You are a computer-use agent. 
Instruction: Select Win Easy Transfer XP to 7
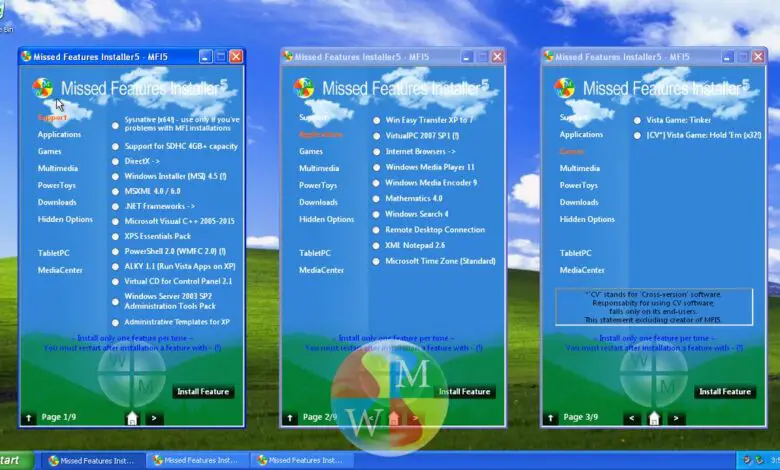click(x=377, y=120)
